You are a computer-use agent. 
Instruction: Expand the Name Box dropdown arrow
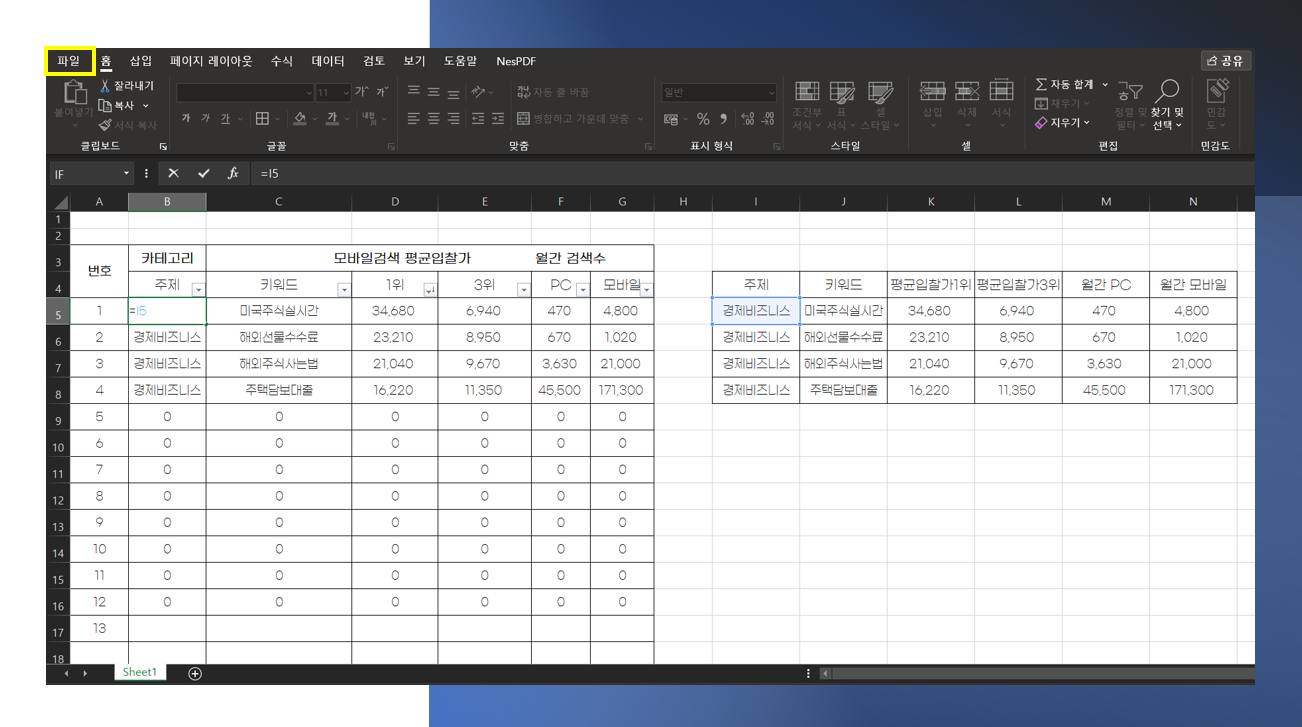click(x=126, y=173)
